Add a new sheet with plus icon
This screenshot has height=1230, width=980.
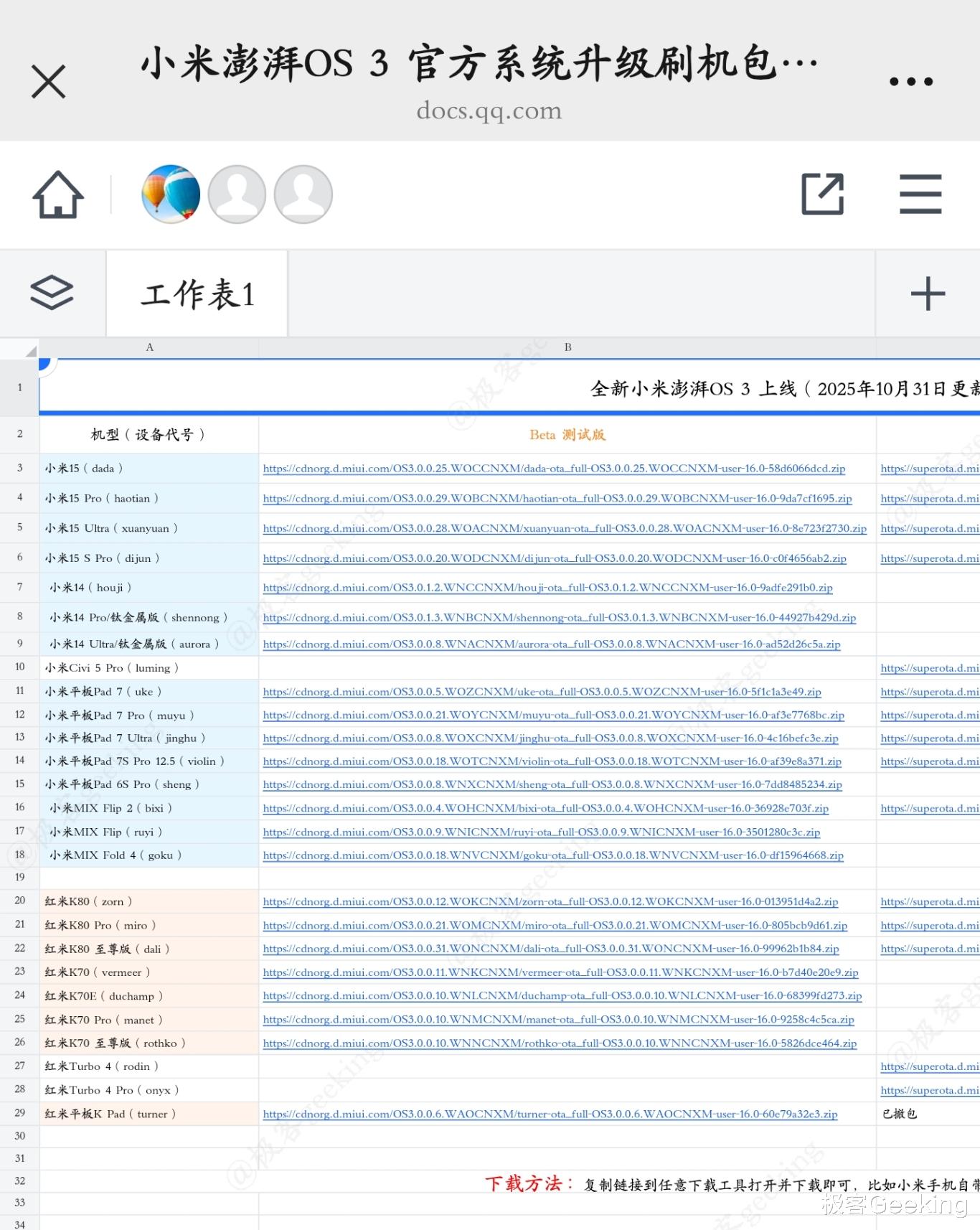[928, 294]
